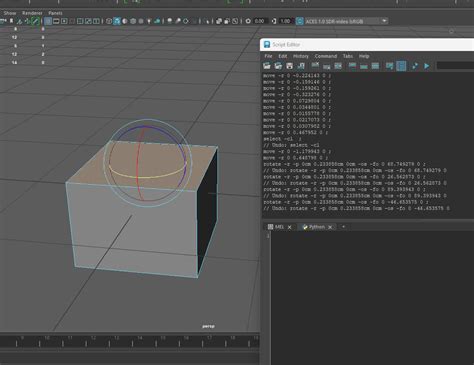Screen dimensions: 474x365
Task: Click the Script Editor search input field
Action: [x=455, y=66]
